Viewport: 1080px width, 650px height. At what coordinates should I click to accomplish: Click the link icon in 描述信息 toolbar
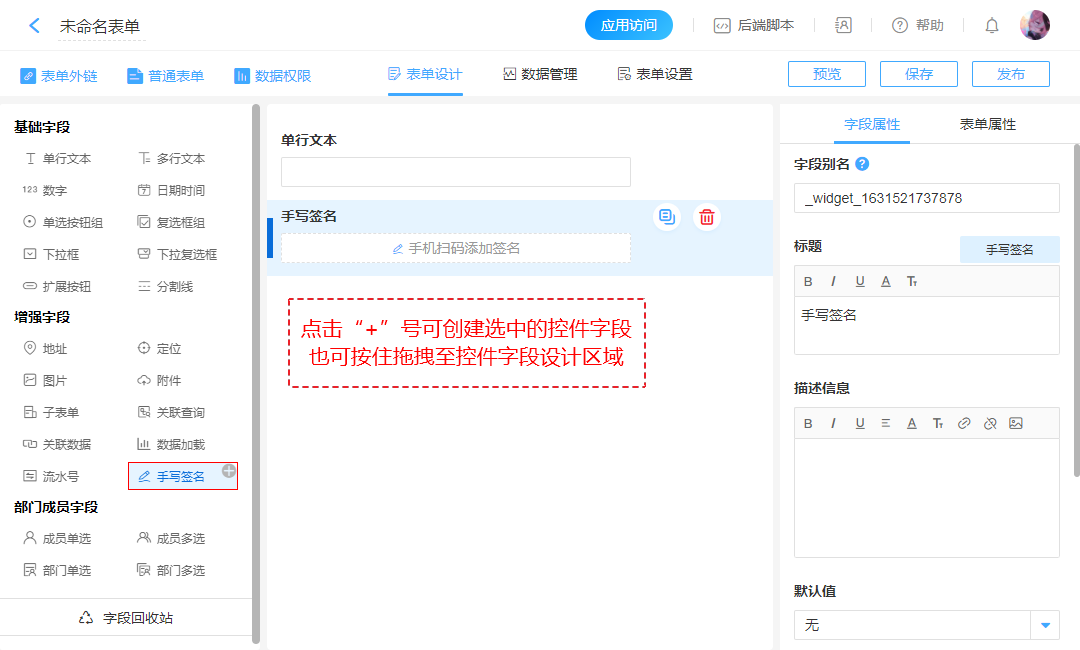[964, 424]
